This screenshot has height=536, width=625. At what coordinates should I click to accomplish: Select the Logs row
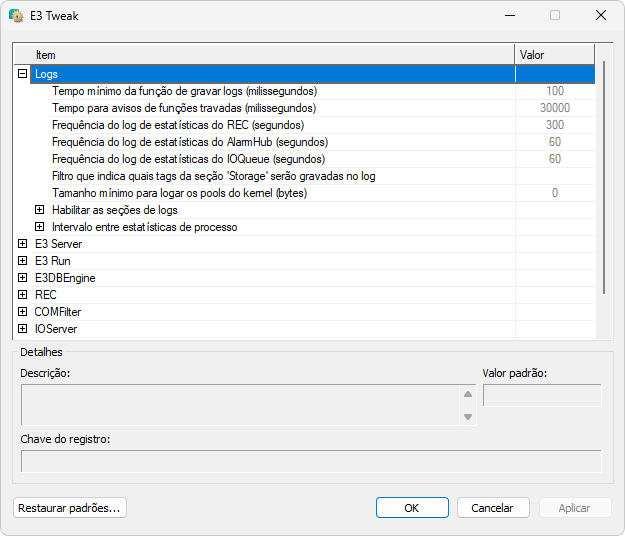[312, 74]
